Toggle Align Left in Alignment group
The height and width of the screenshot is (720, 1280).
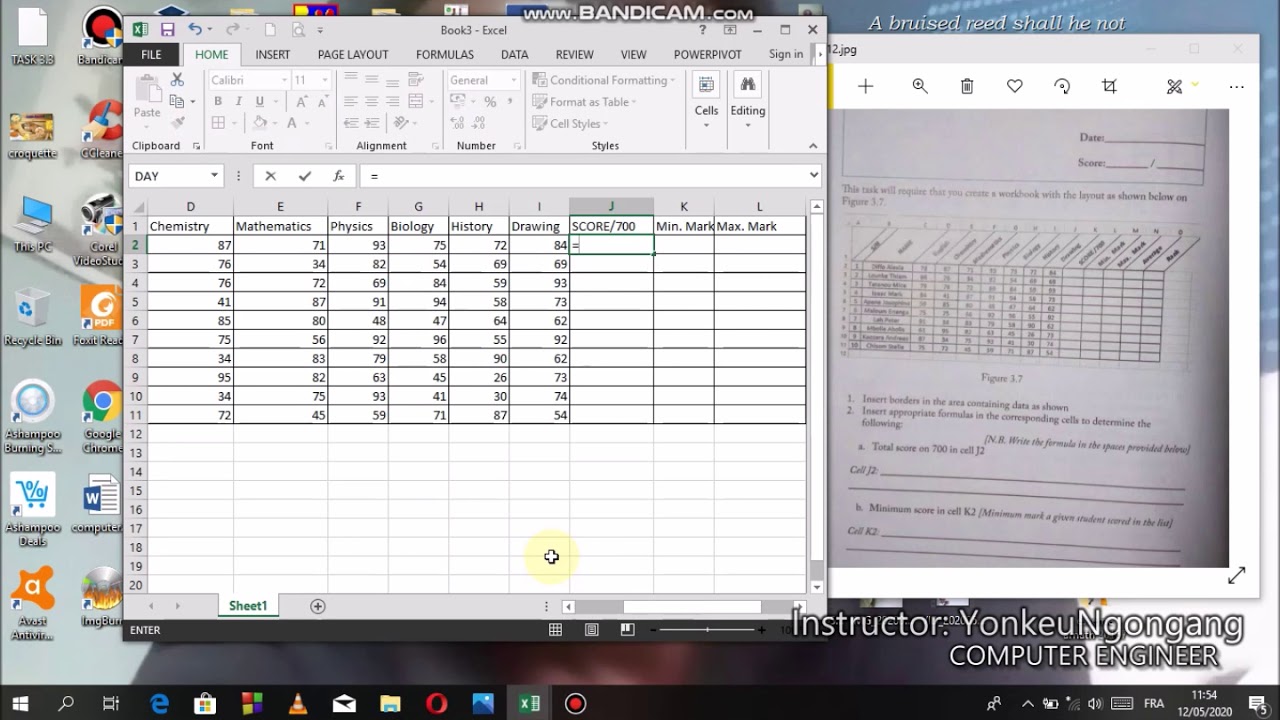coord(350,101)
